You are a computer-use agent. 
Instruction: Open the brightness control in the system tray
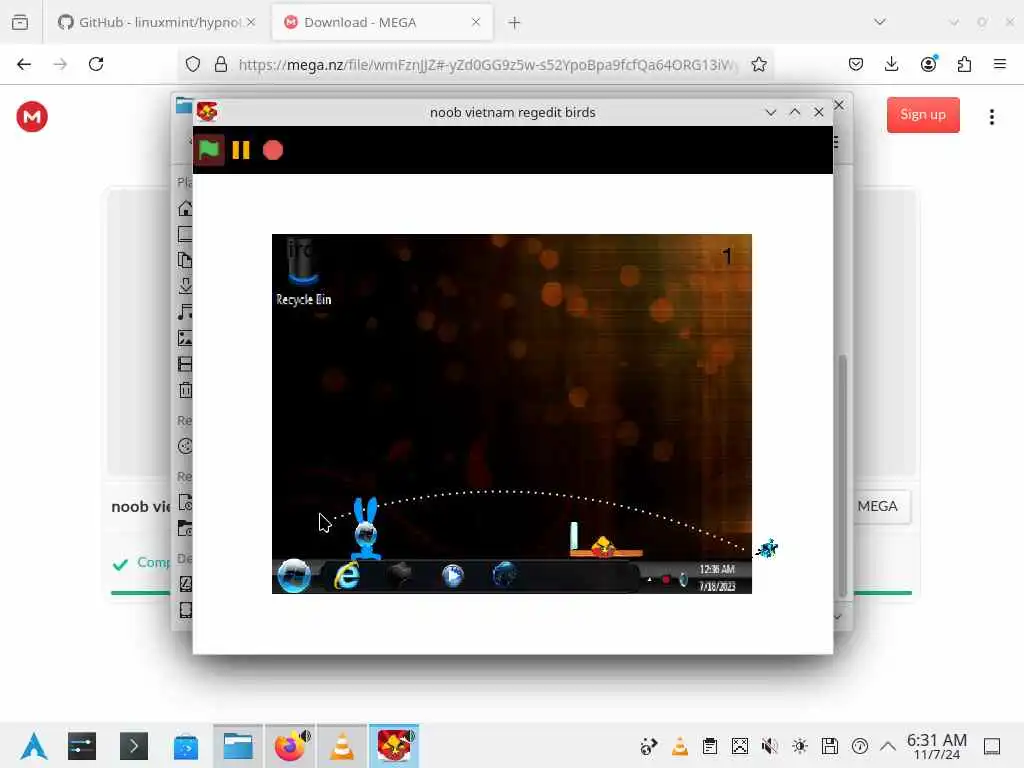pyautogui.click(x=799, y=746)
